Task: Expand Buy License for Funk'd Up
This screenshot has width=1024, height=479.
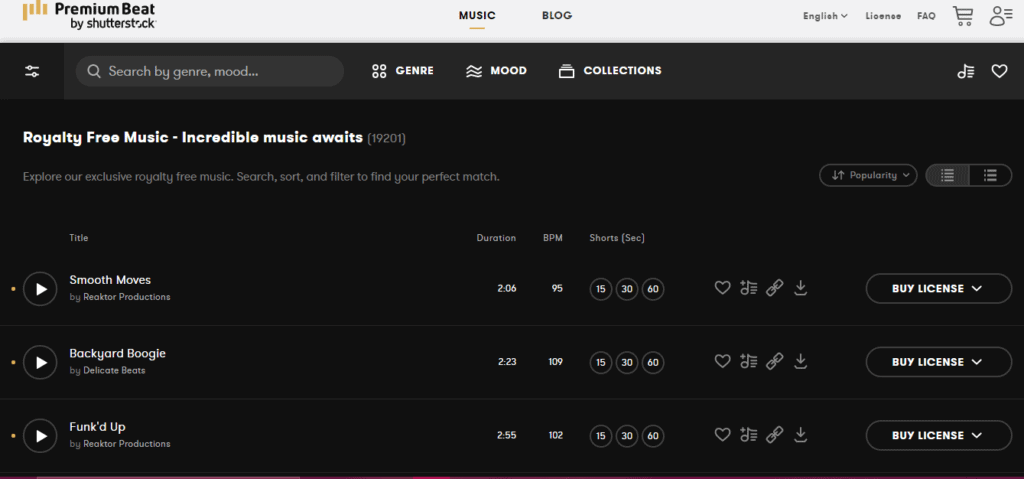Action: click(938, 435)
